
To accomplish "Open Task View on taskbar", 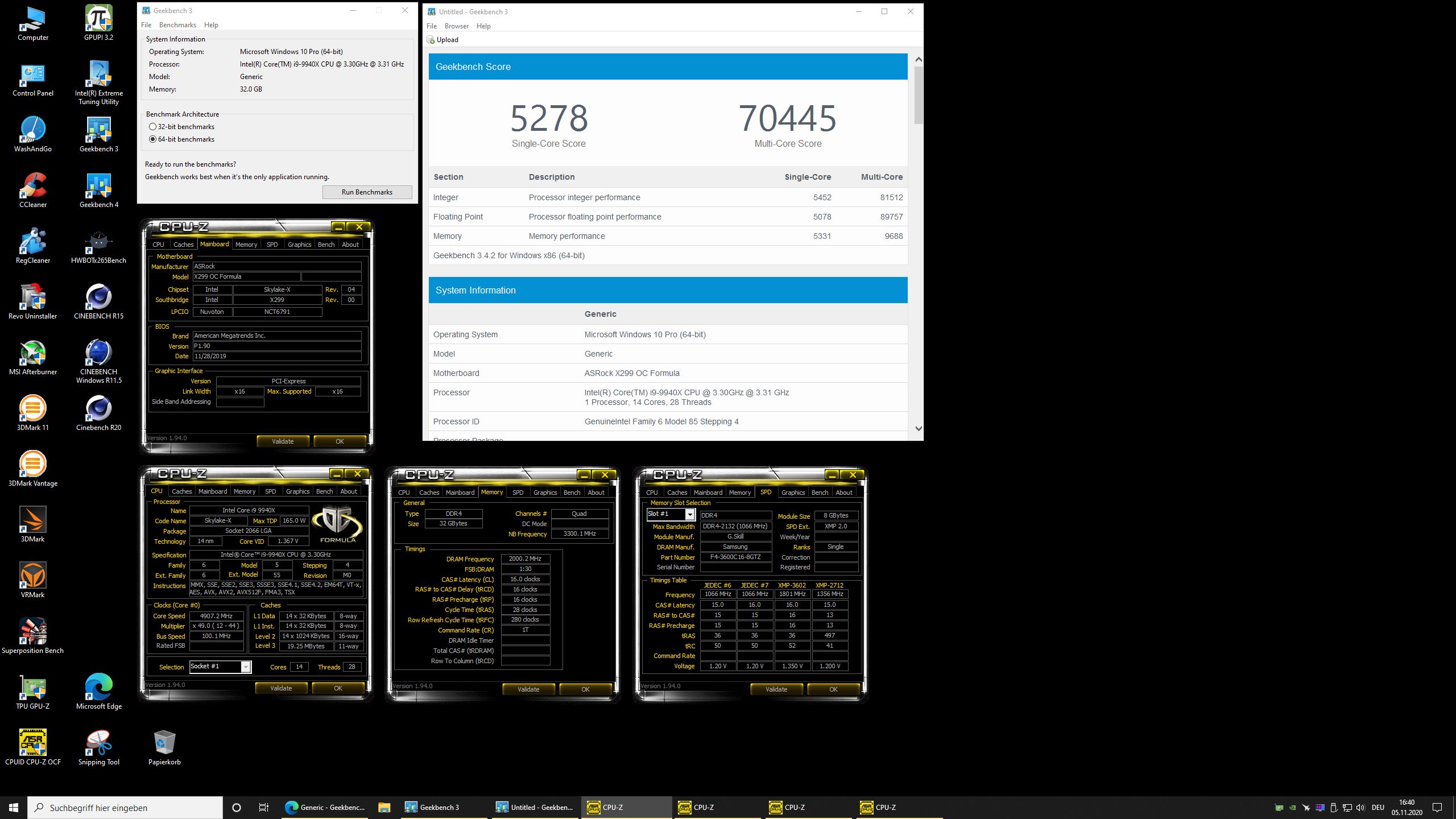I will point(264,808).
